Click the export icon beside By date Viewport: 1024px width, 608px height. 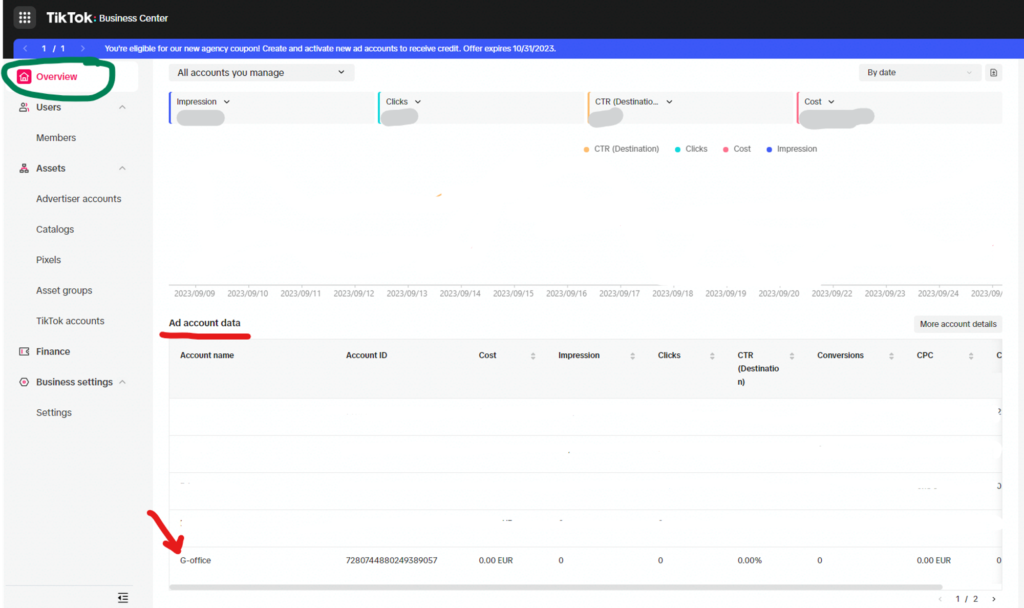click(993, 72)
